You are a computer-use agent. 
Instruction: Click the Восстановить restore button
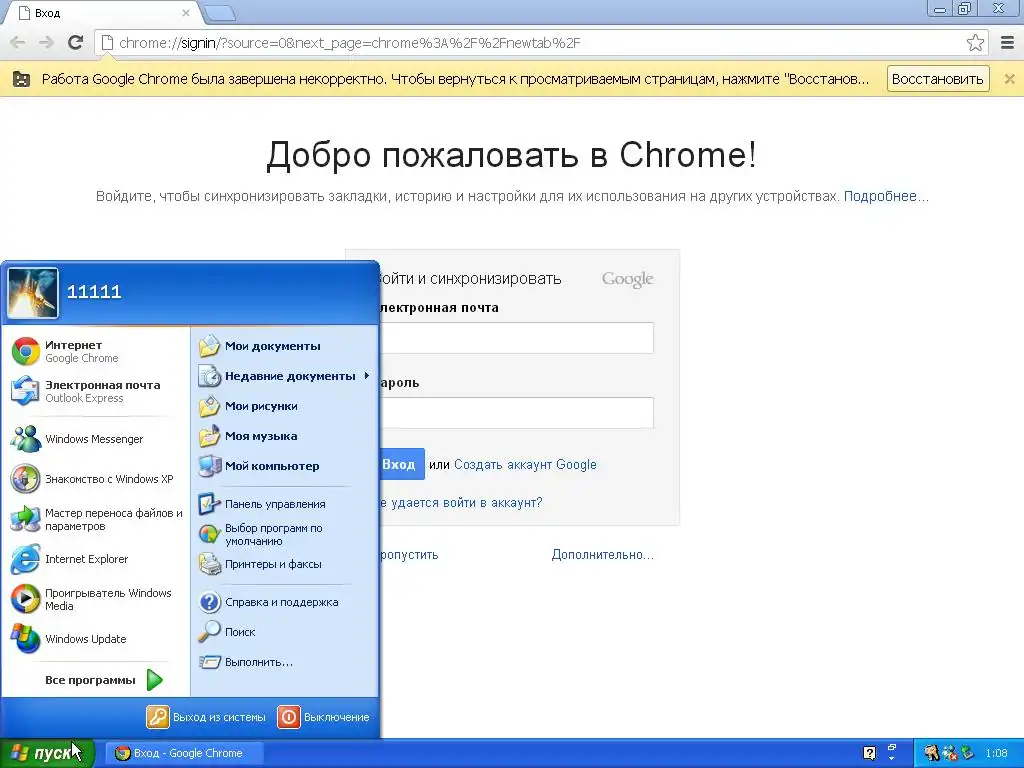pyautogui.click(x=938, y=79)
